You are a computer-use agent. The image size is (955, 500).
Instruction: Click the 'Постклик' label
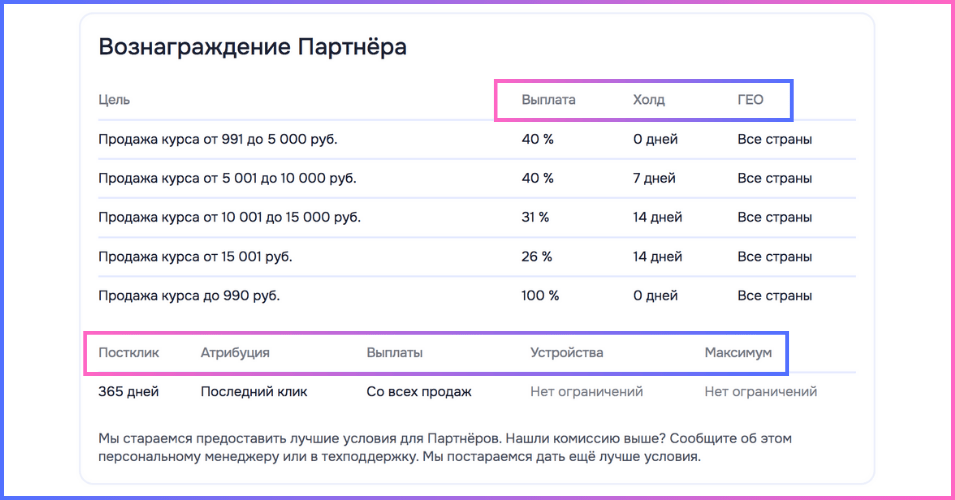coord(129,353)
